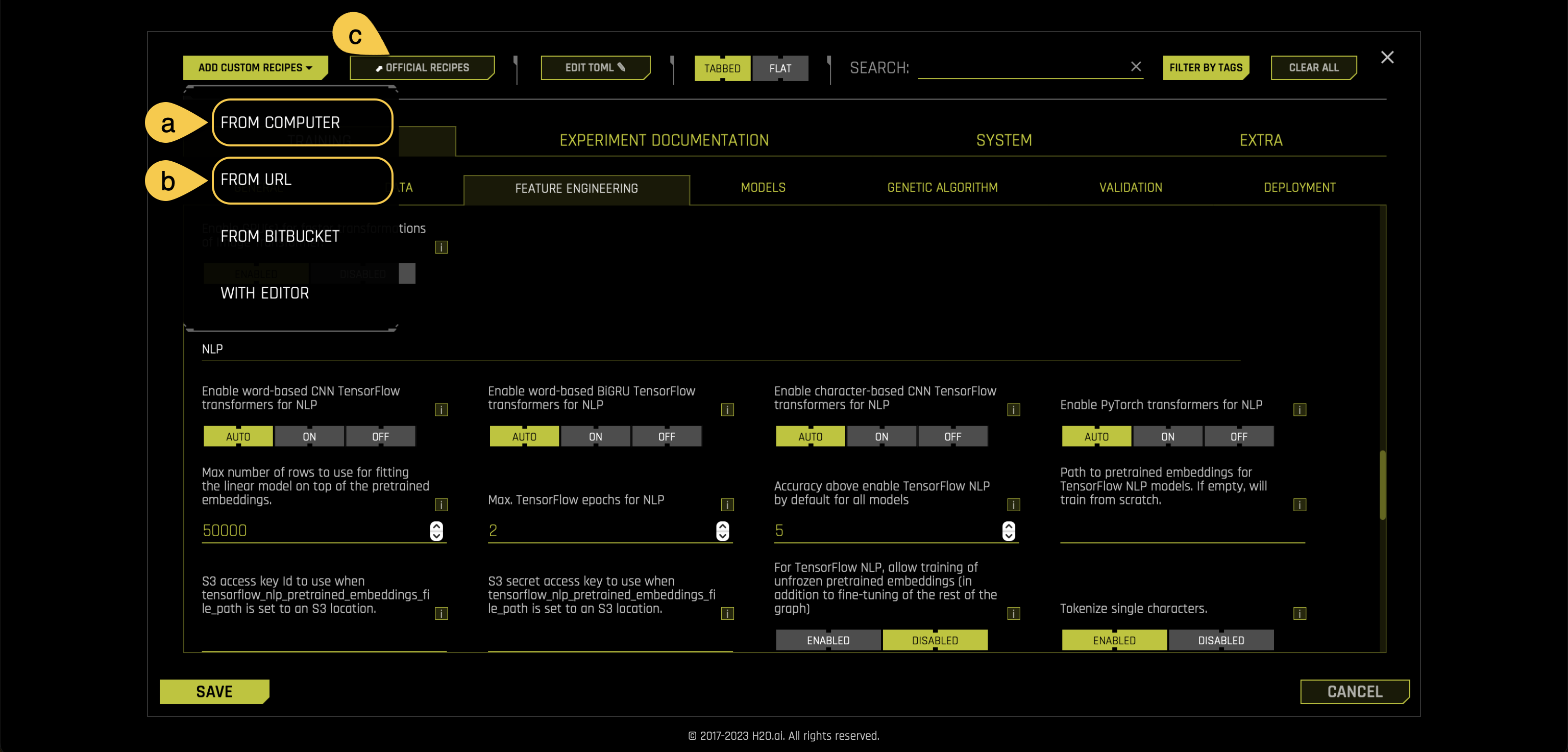
Task: Choose With Editor recipe option
Action: 265,293
